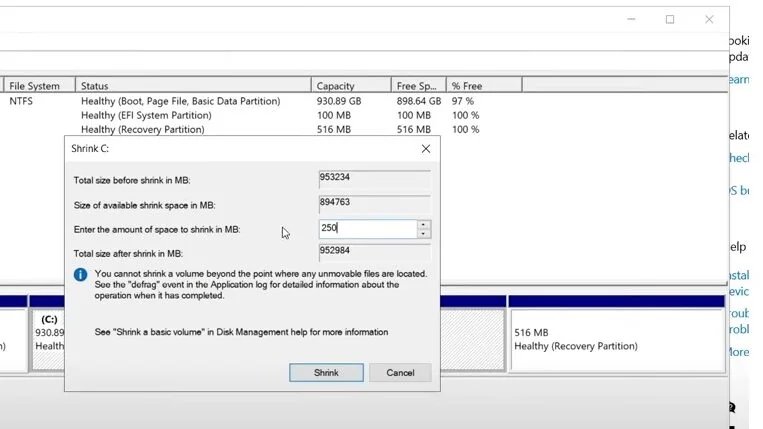Select the (C:) partition block in disk map
The image size is (763, 429).
click(x=48, y=340)
